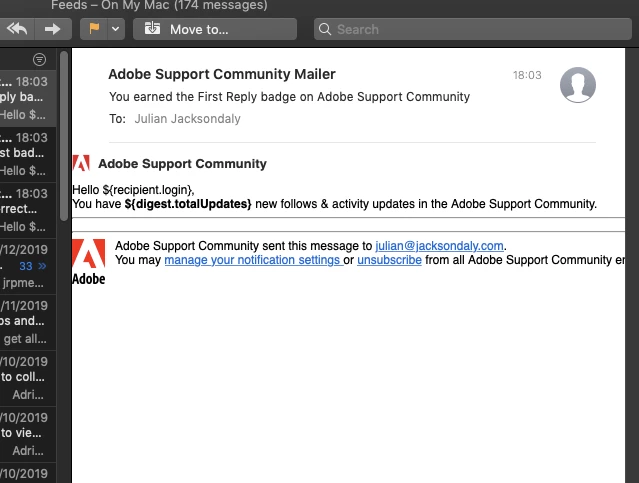
Task: Select the /10/2019 message 'to vie...'
Action: tap(28, 434)
